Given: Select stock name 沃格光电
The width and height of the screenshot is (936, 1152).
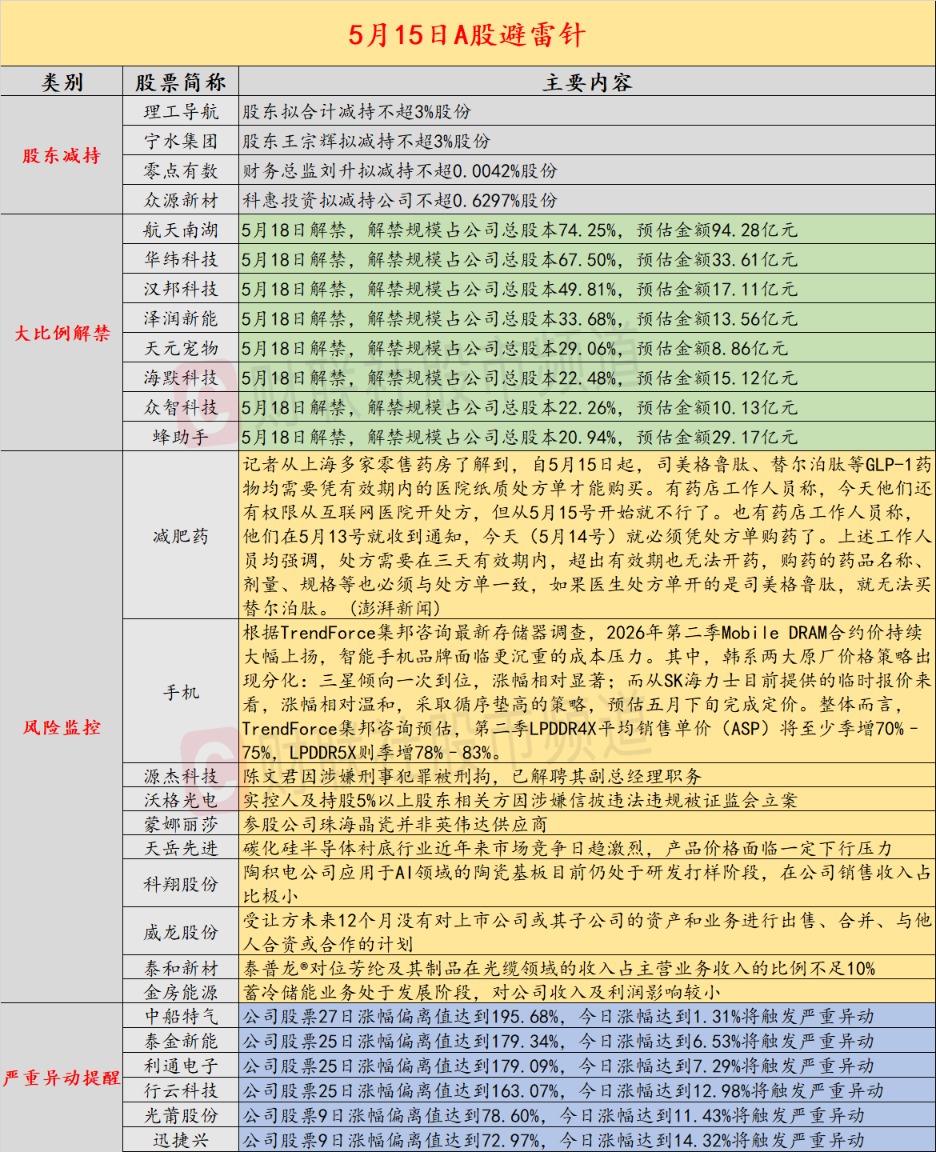Looking at the screenshot, I should tap(181, 800).
